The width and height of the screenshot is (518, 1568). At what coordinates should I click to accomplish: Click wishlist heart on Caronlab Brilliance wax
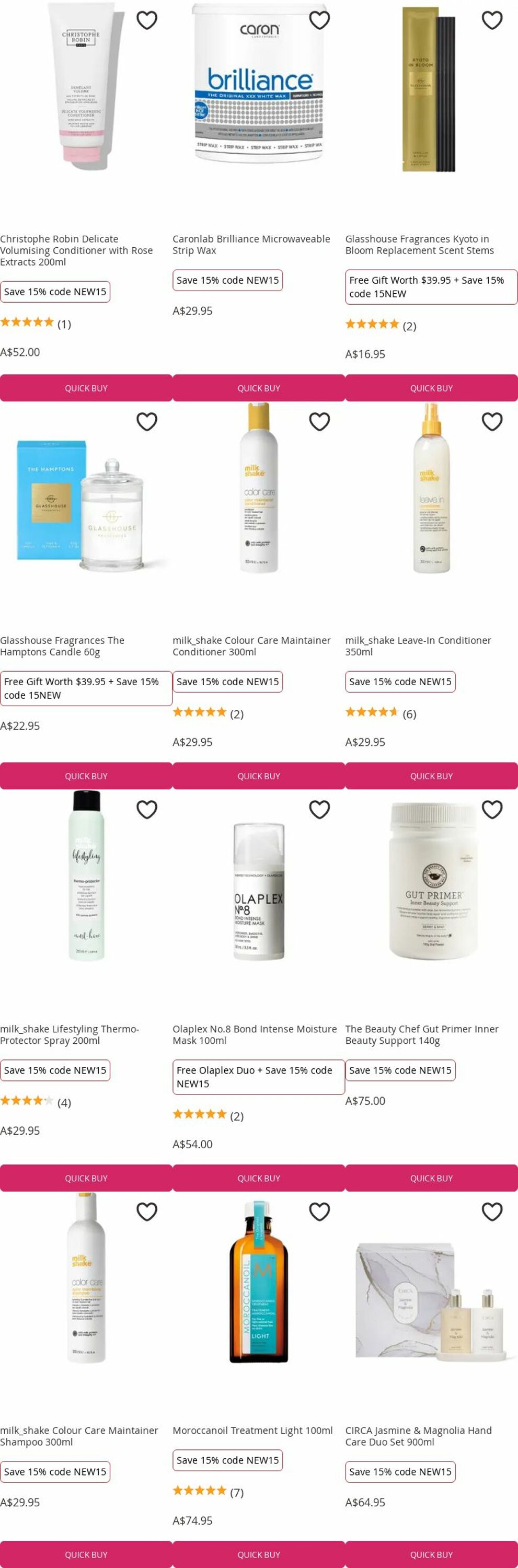(319, 20)
